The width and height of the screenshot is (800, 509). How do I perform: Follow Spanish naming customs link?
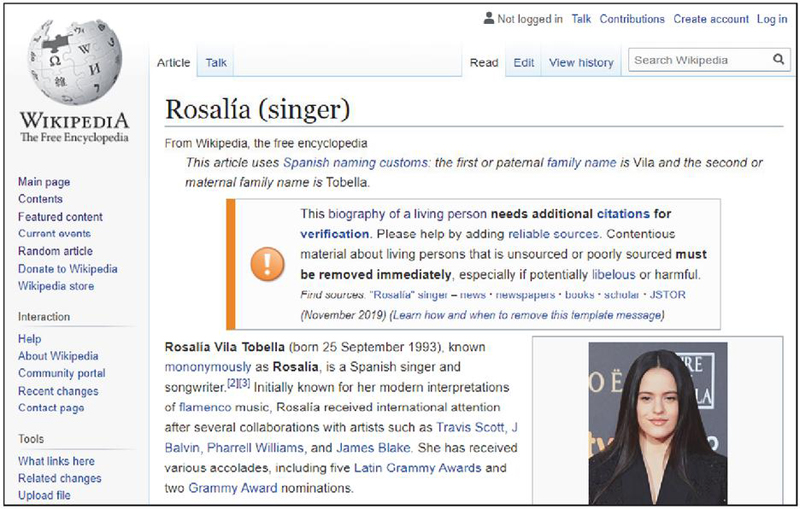click(x=356, y=163)
